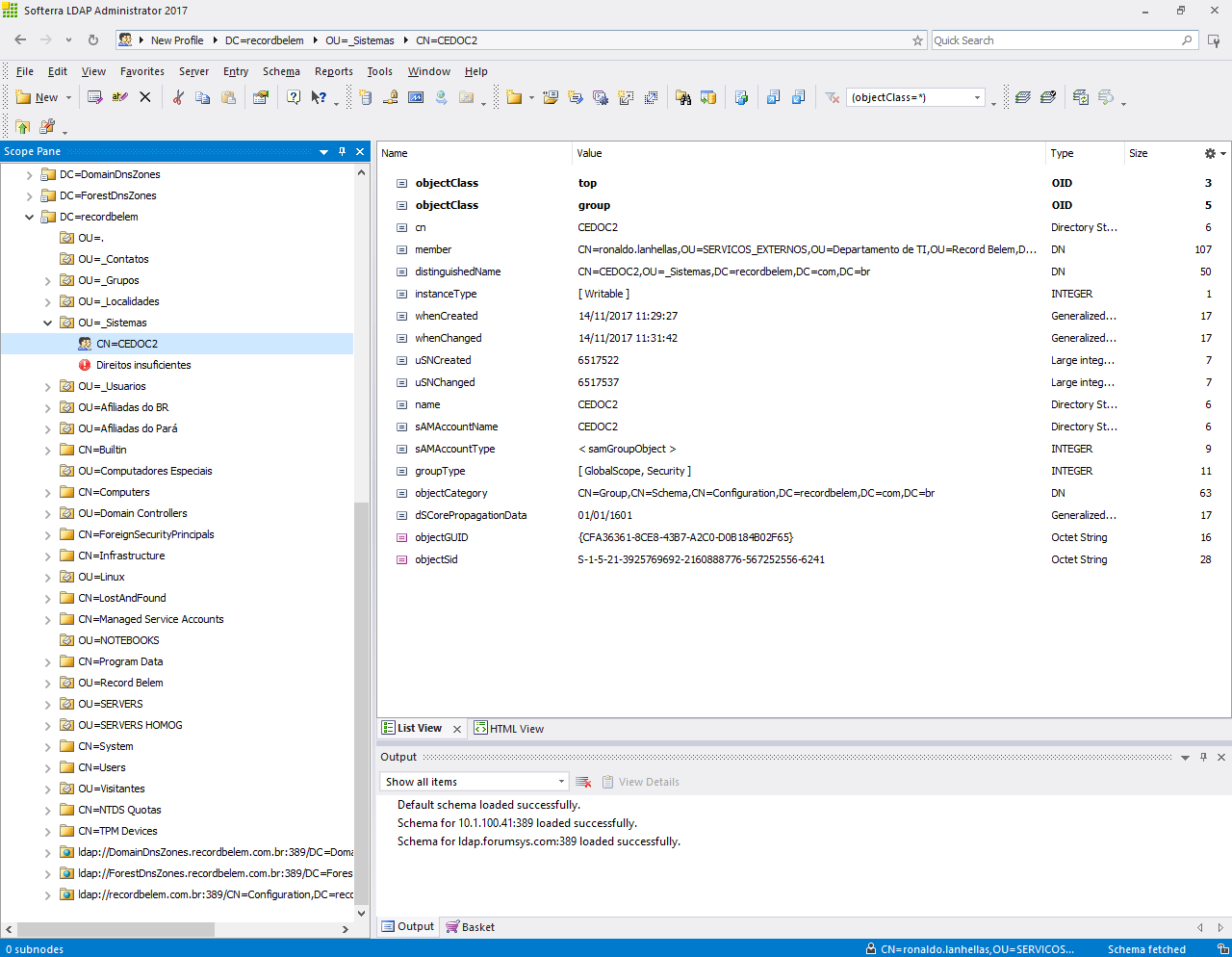Click the schema layers check icon

[1048, 97]
